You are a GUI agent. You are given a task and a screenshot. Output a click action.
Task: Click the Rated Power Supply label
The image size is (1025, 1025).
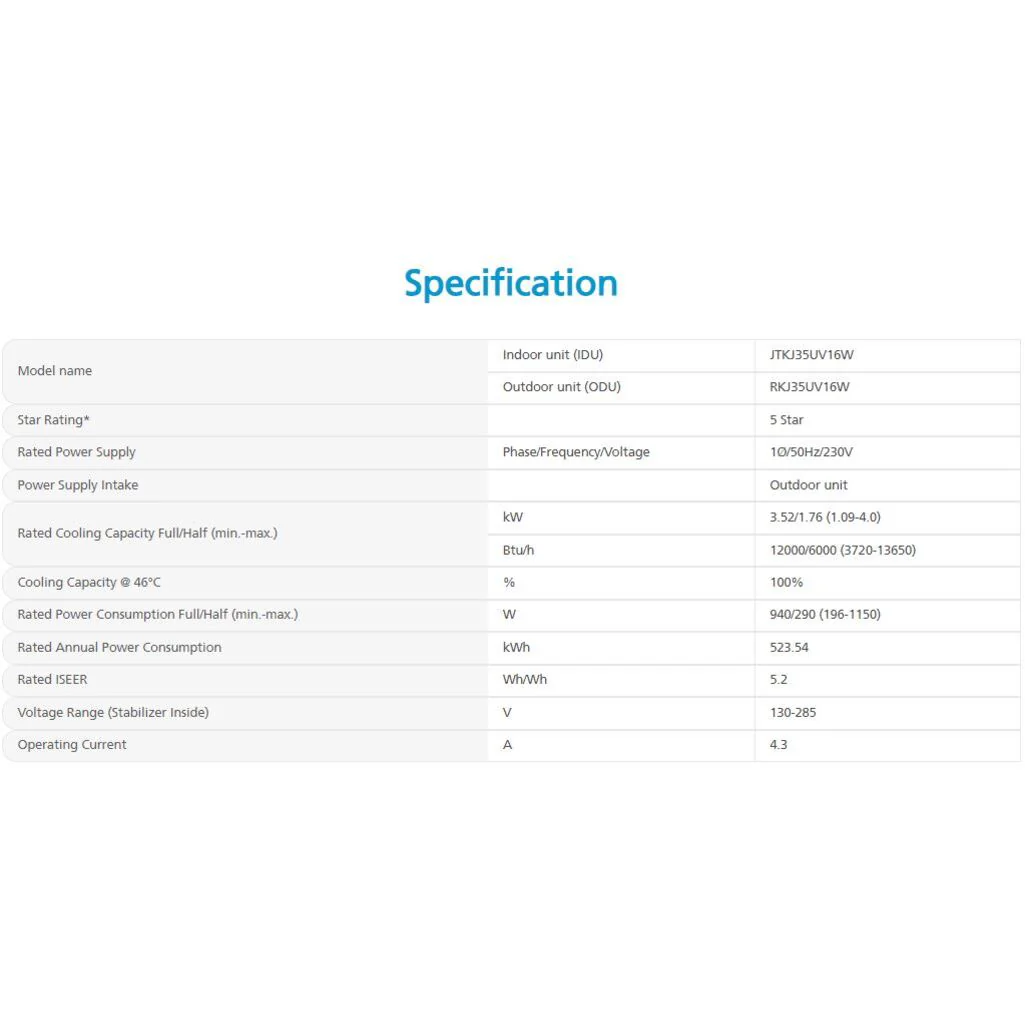click(76, 452)
